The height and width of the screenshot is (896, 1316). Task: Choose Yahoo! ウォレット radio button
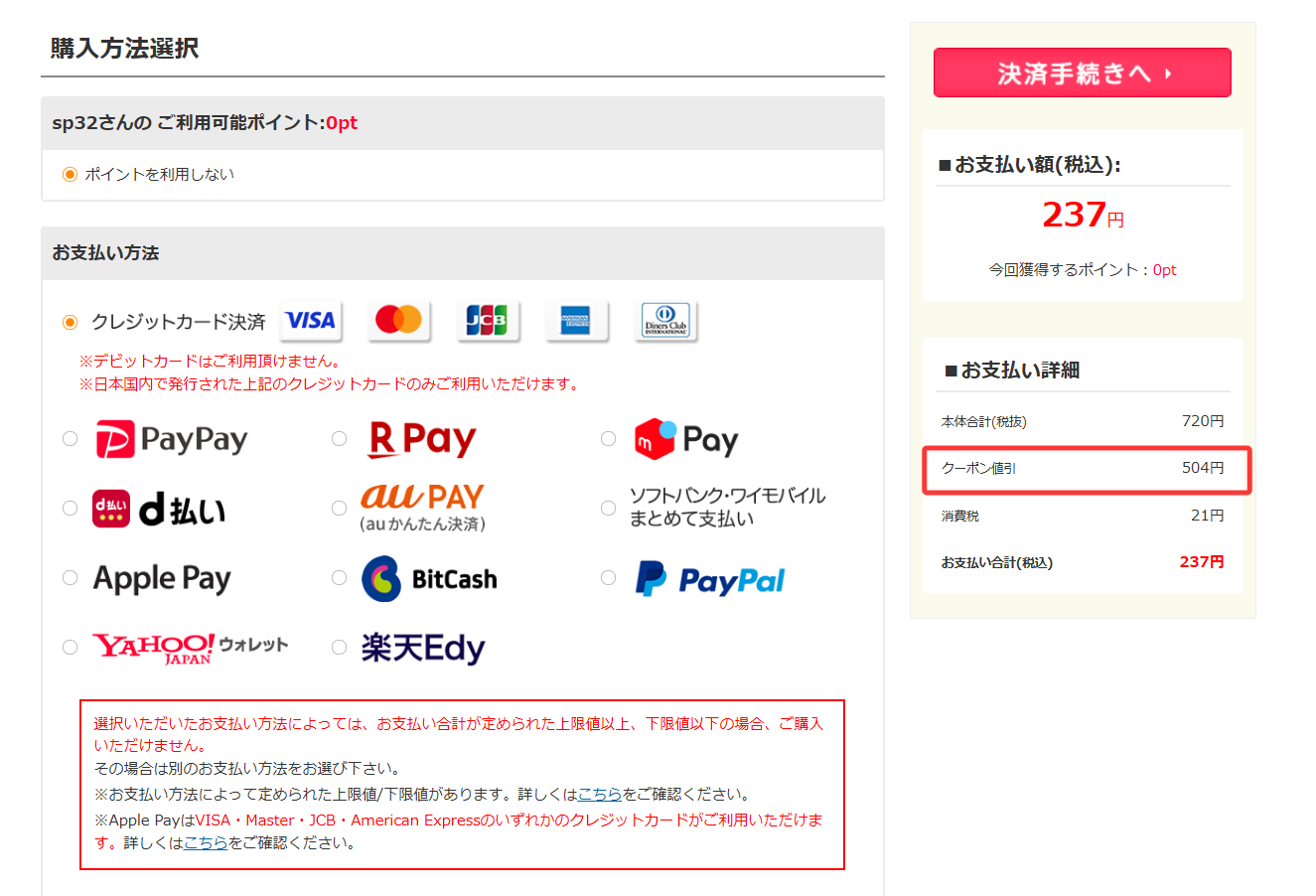pyautogui.click(x=70, y=648)
